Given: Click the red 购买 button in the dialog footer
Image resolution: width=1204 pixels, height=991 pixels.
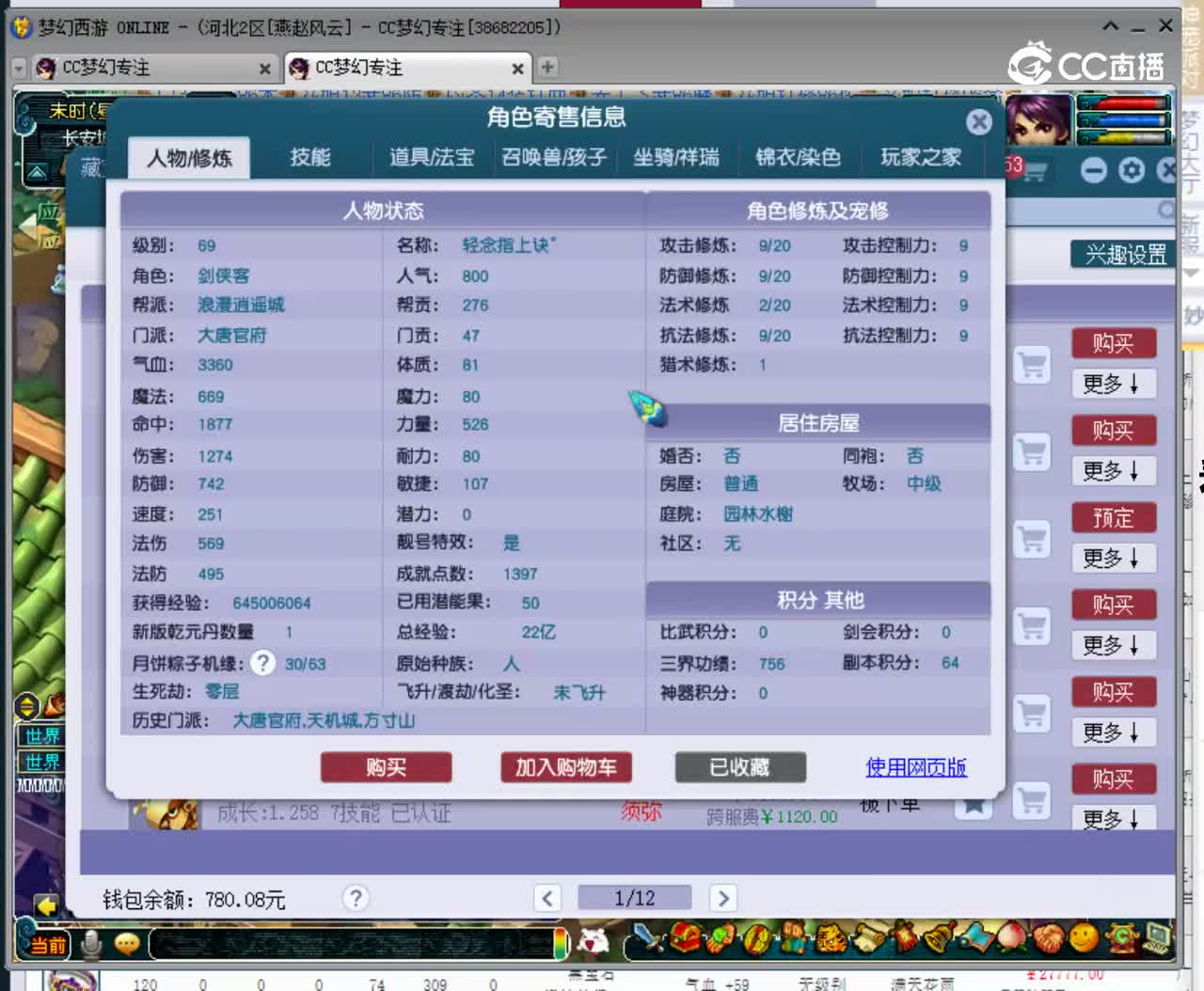Looking at the screenshot, I should [x=387, y=767].
